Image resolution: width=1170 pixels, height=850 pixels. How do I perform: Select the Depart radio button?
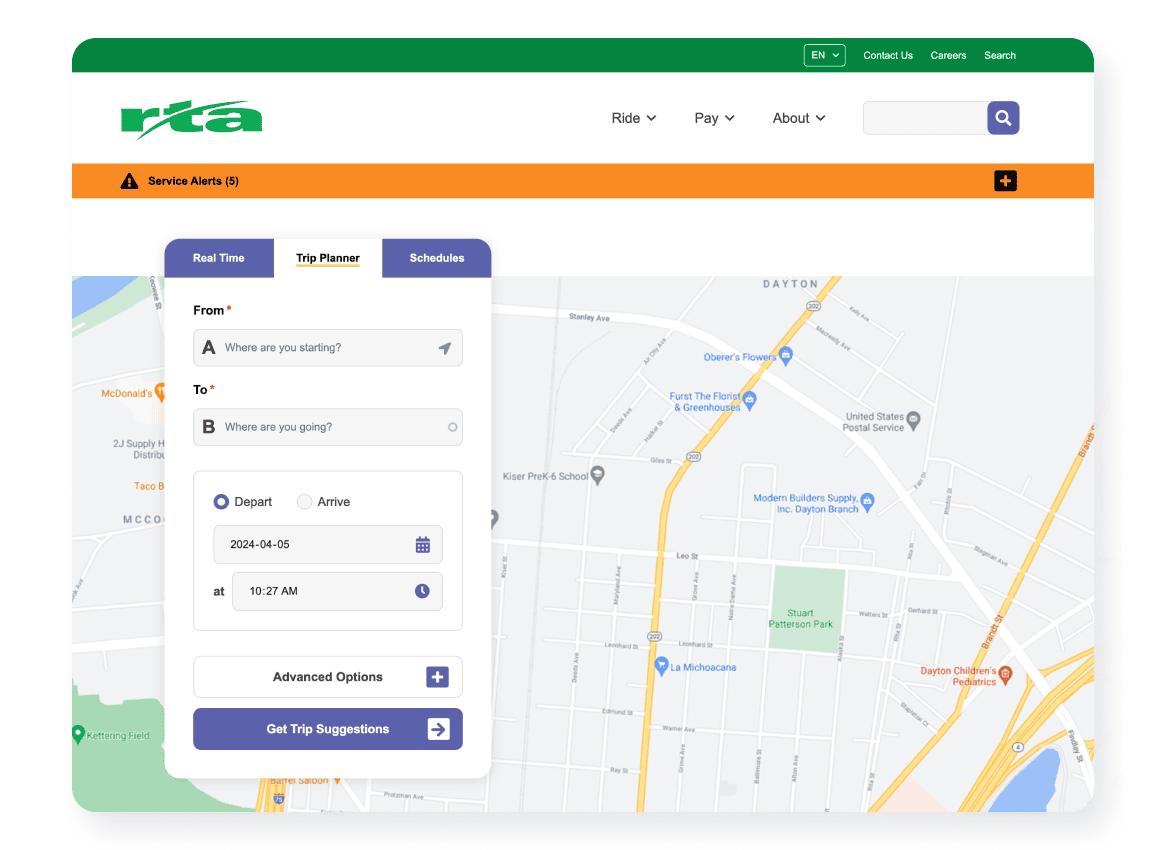point(221,501)
